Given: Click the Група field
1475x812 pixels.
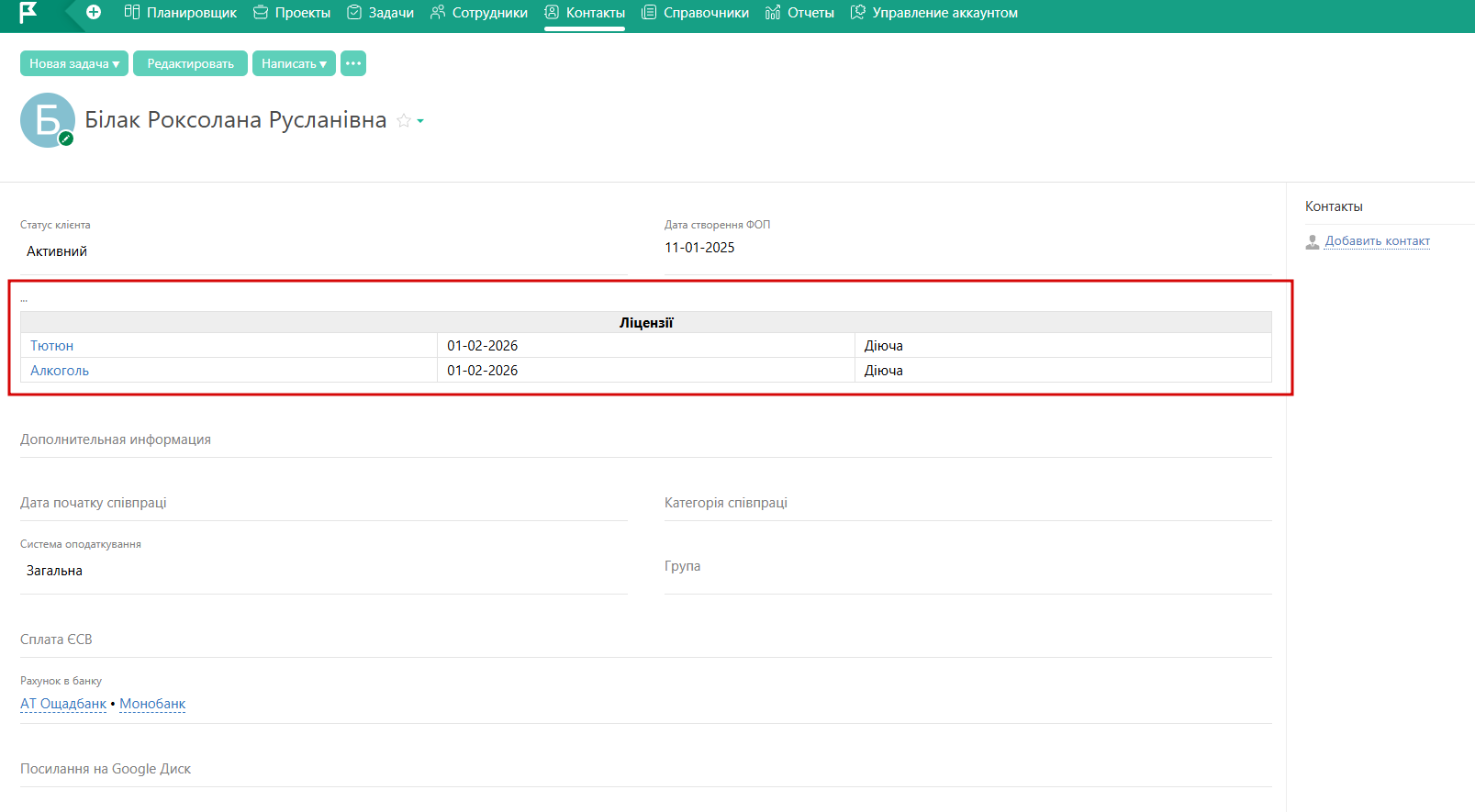Looking at the screenshot, I should (968, 566).
